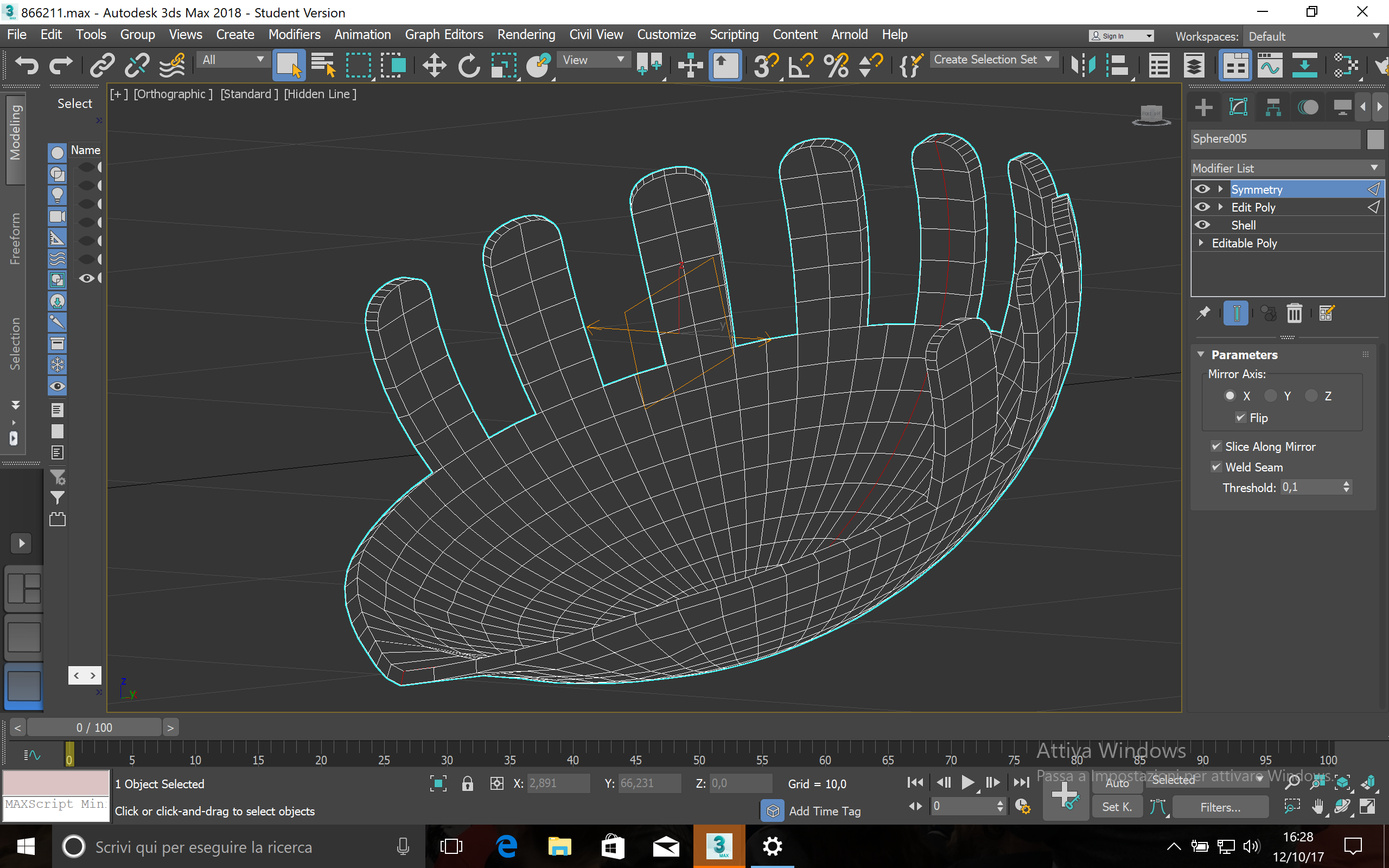Remove modifier from stack trash icon
The width and height of the screenshot is (1389, 868).
(1294, 314)
